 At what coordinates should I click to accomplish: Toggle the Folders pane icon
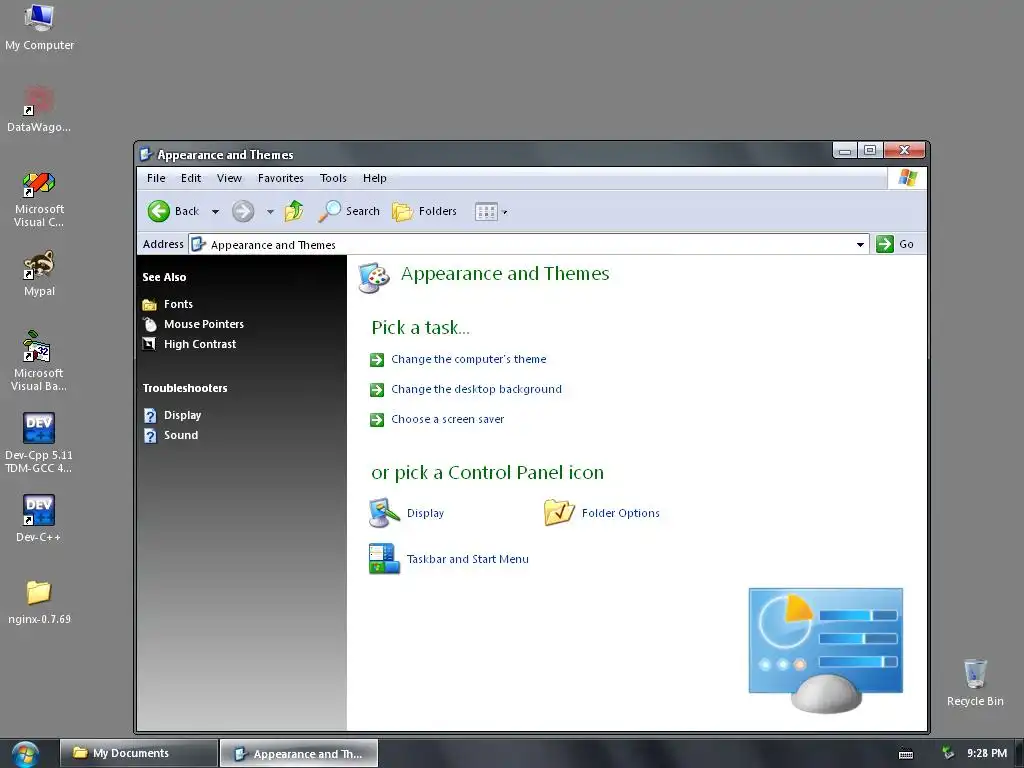coord(402,211)
